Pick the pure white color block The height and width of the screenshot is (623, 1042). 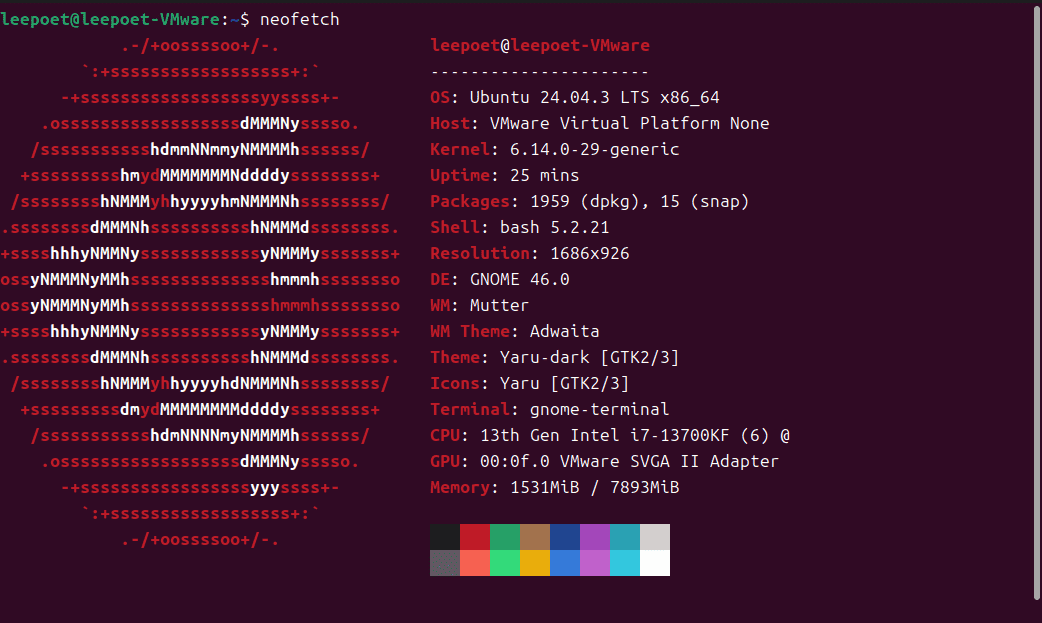655,563
